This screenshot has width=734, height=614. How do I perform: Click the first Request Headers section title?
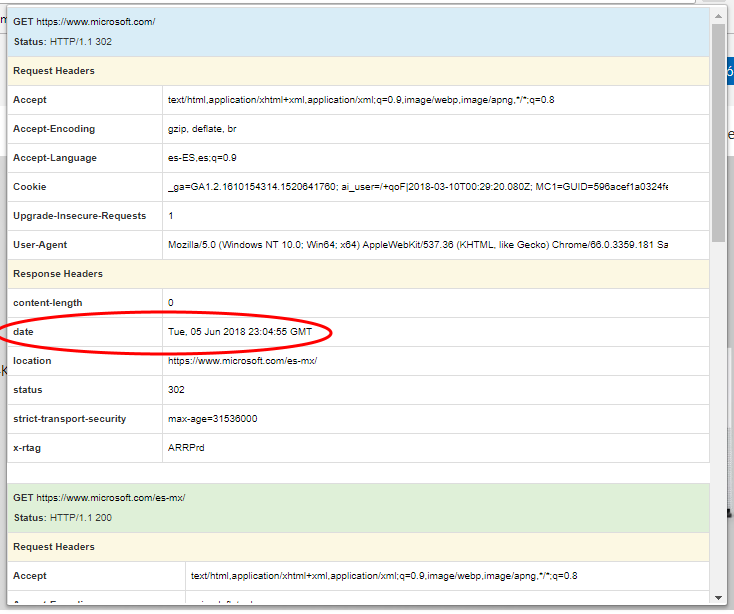[54, 71]
